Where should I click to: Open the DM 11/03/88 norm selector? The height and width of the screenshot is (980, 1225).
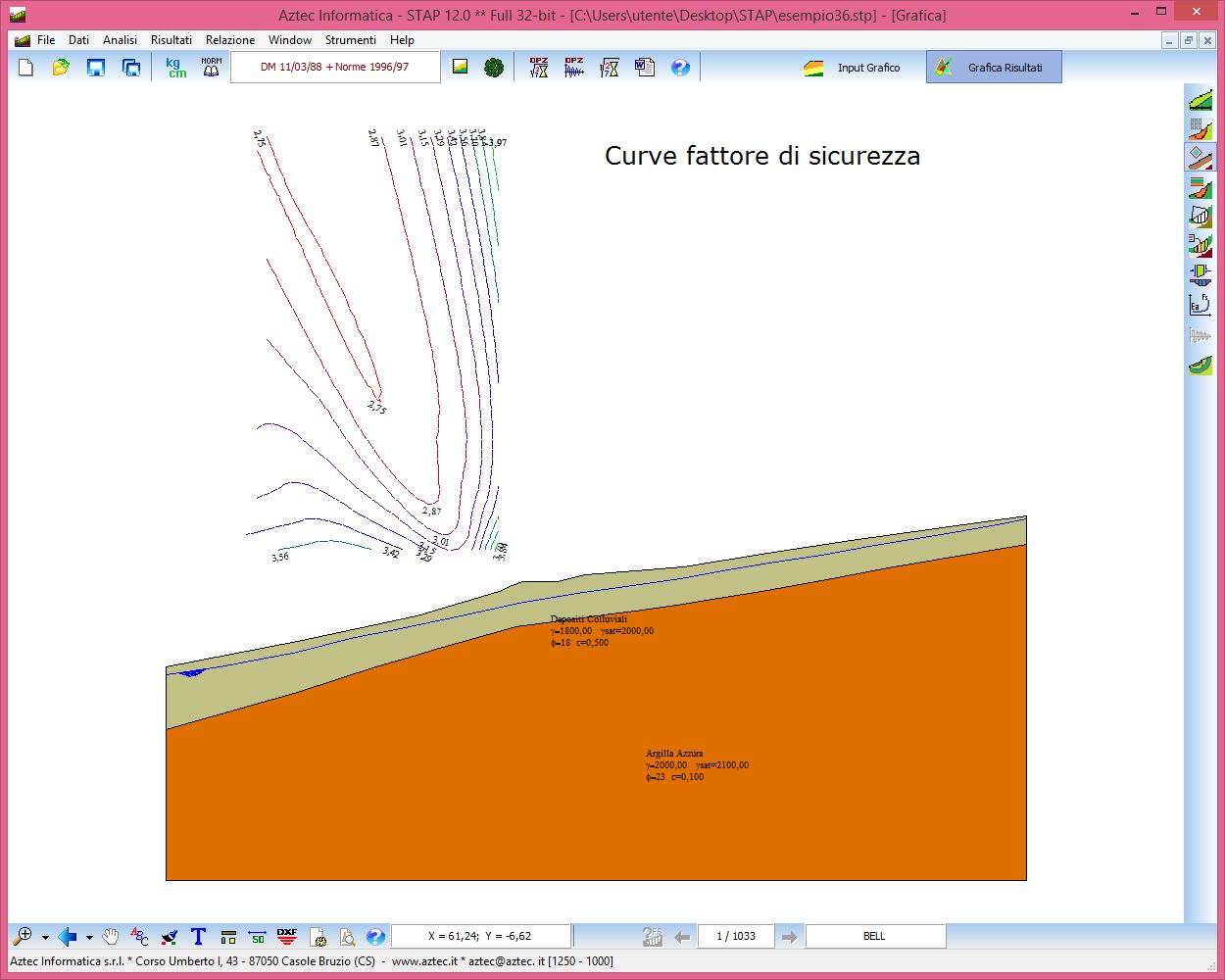coord(334,68)
